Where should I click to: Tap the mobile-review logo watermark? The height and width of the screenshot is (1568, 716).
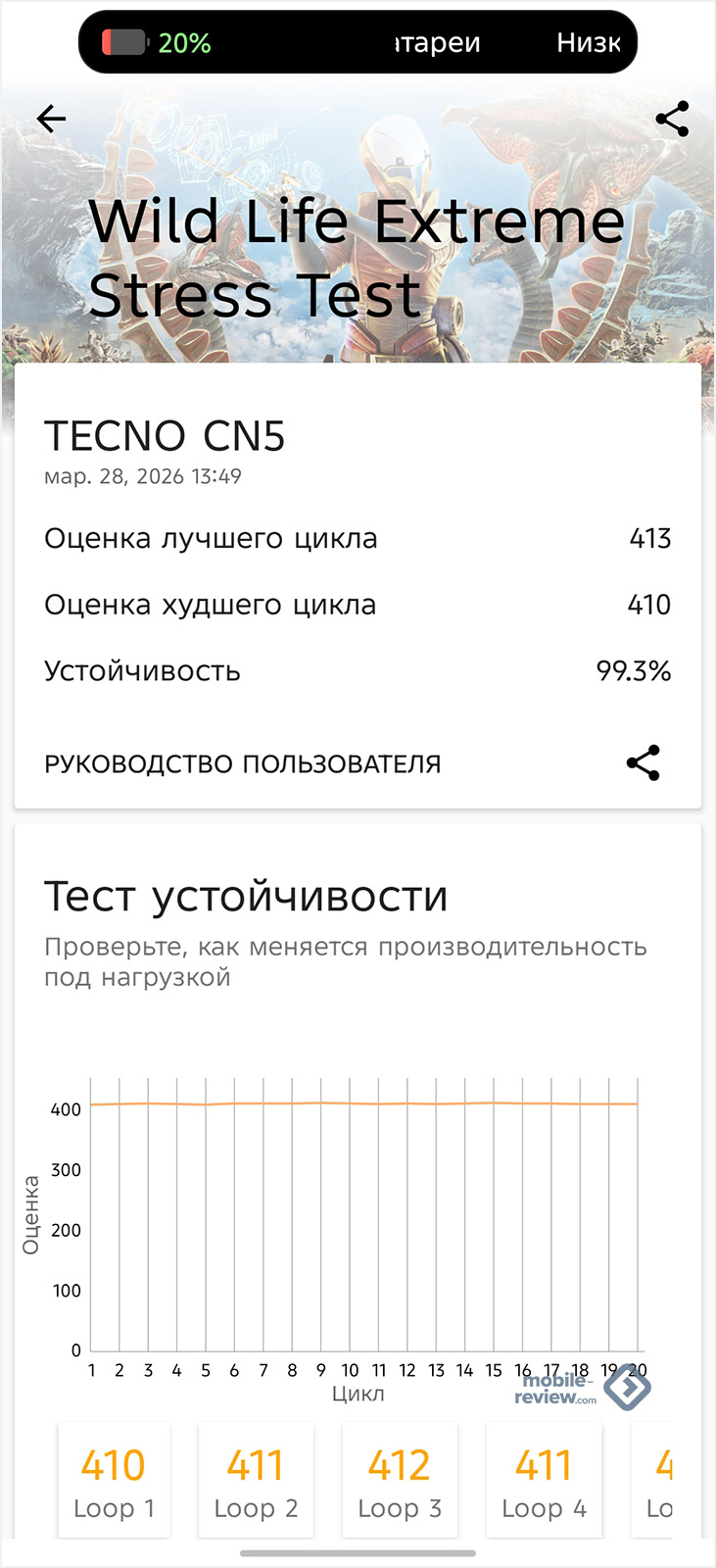(581, 1389)
